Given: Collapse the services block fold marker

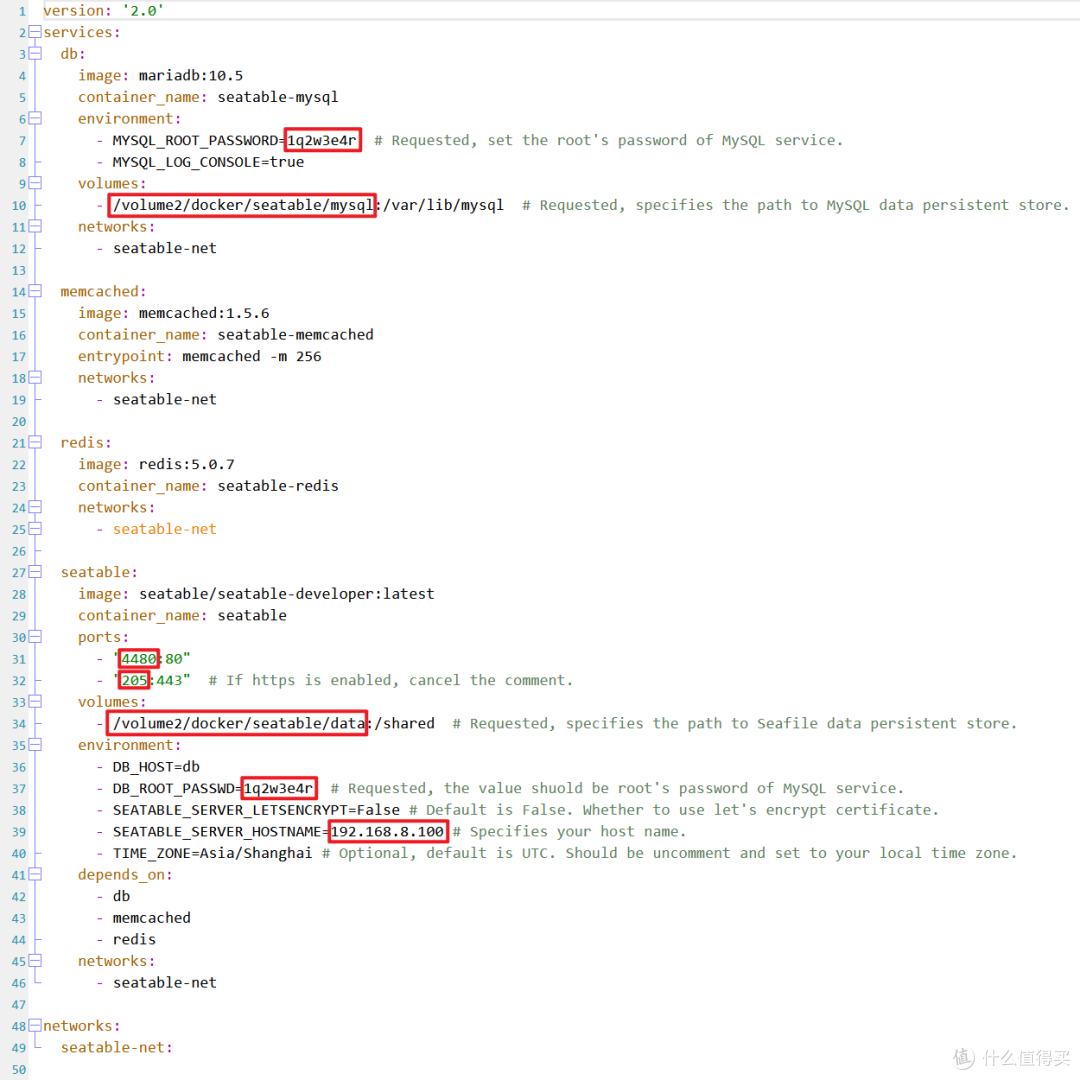Looking at the screenshot, I should pos(34,32).
